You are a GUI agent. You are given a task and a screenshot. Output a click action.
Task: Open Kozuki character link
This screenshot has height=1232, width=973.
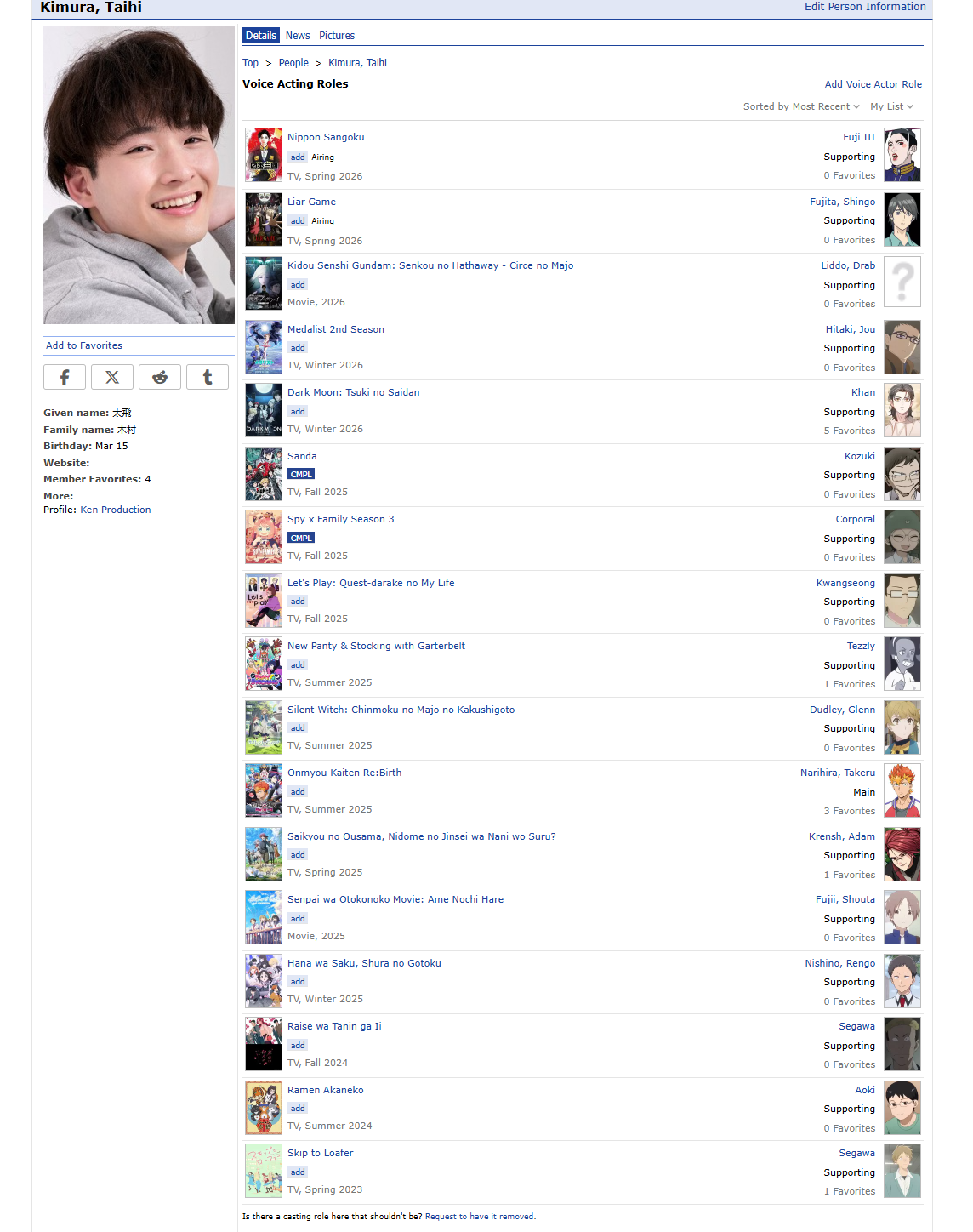click(x=859, y=456)
